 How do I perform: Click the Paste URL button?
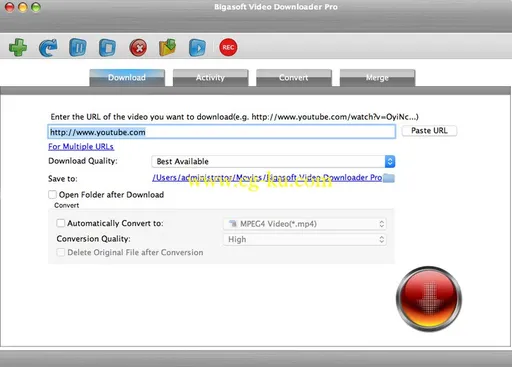(x=429, y=131)
